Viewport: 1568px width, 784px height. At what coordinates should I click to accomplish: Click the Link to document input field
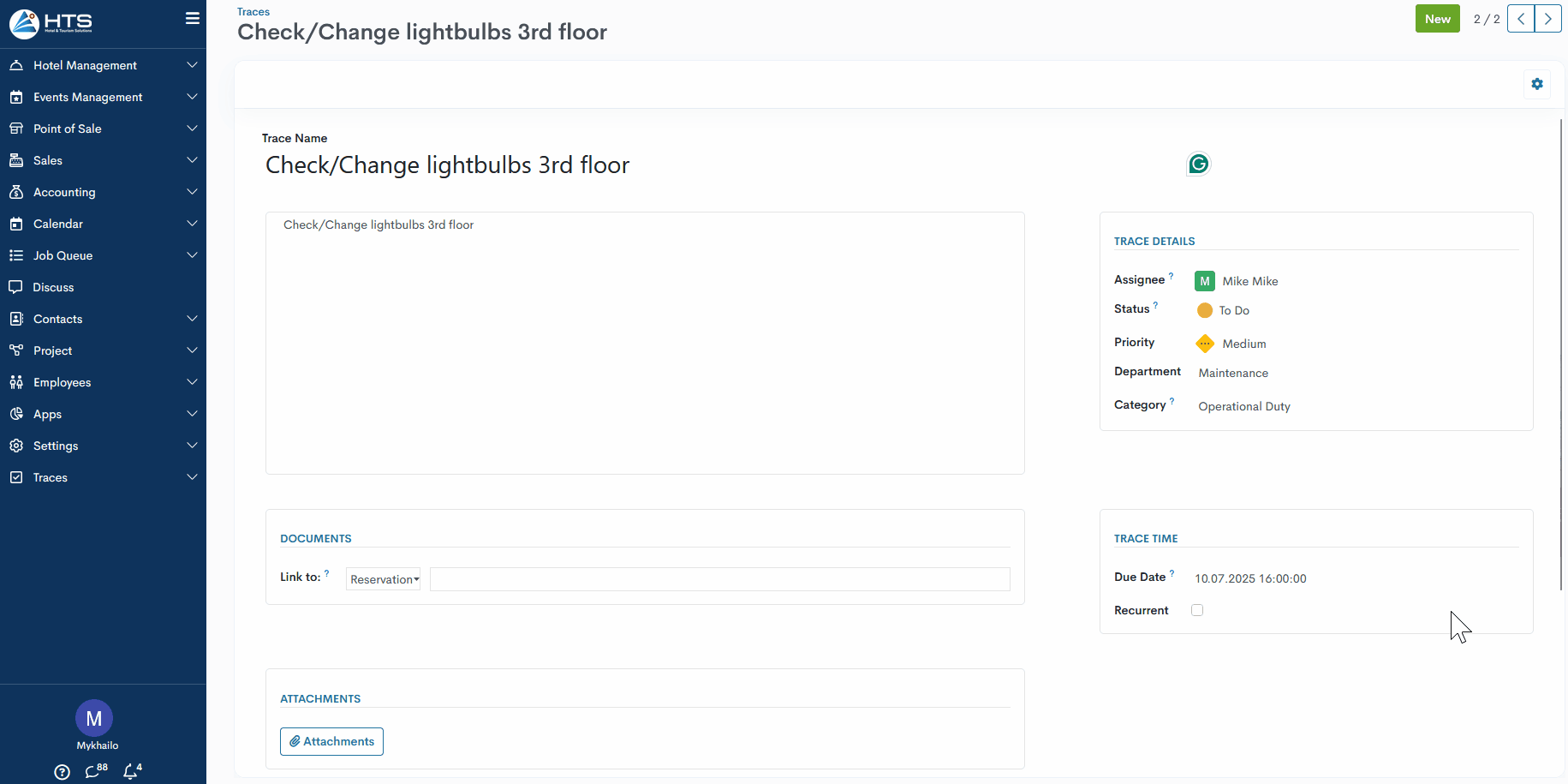719,579
